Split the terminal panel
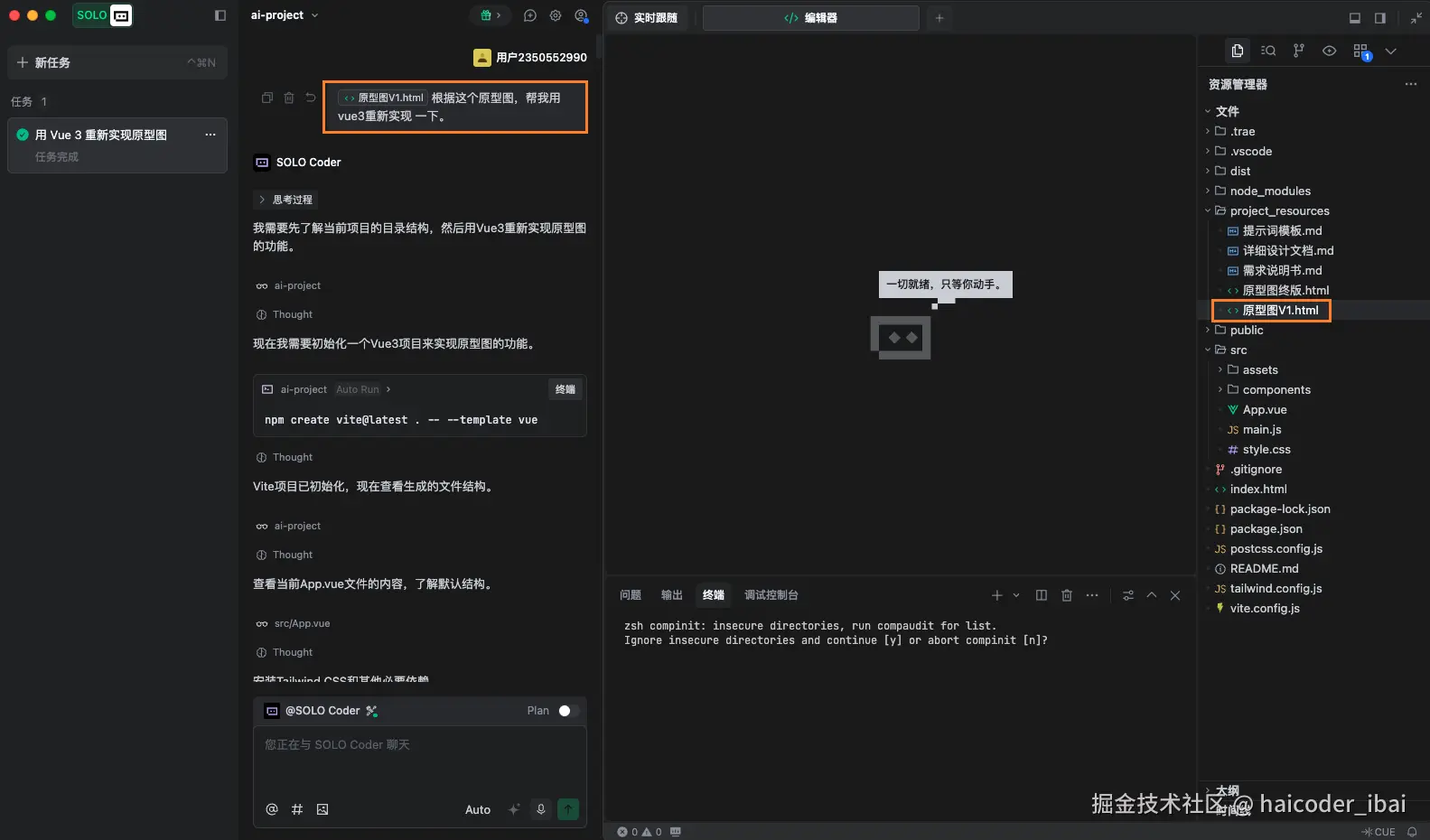The width and height of the screenshot is (1430, 840). click(x=1042, y=595)
